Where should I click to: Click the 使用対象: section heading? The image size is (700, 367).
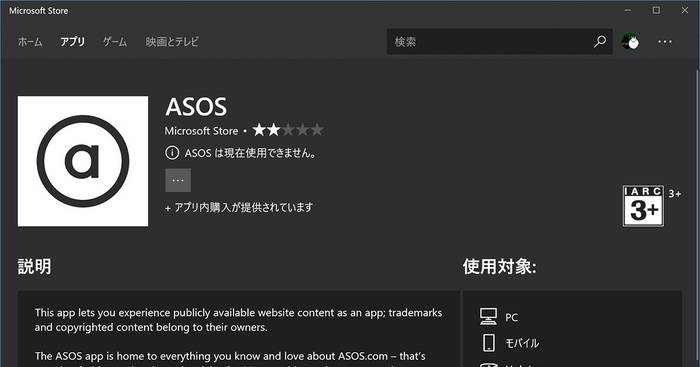point(499,267)
